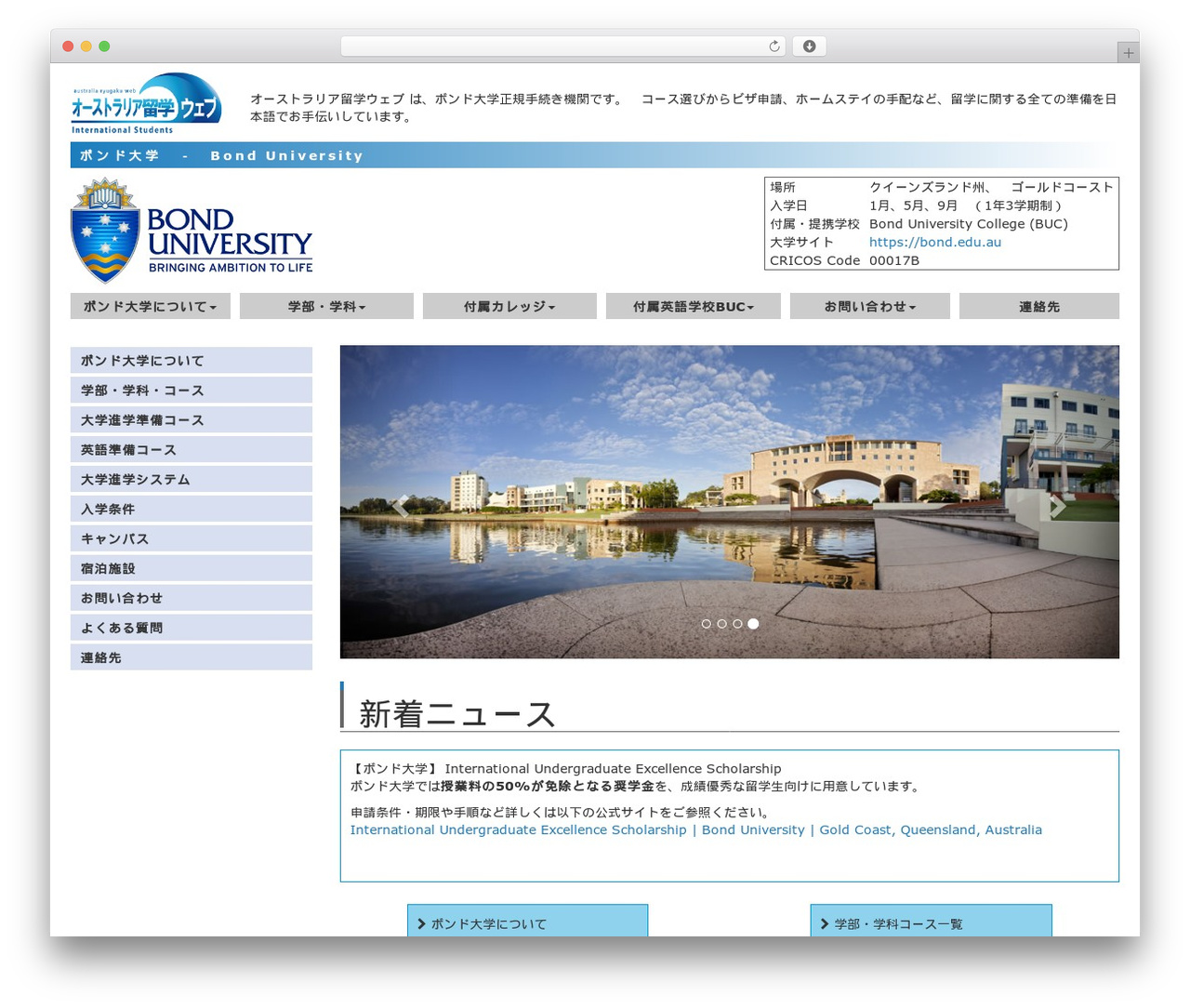This screenshot has height=1008, width=1190.
Task: Visit the https://bond.edu.au link
Action: [x=935, y=242]
